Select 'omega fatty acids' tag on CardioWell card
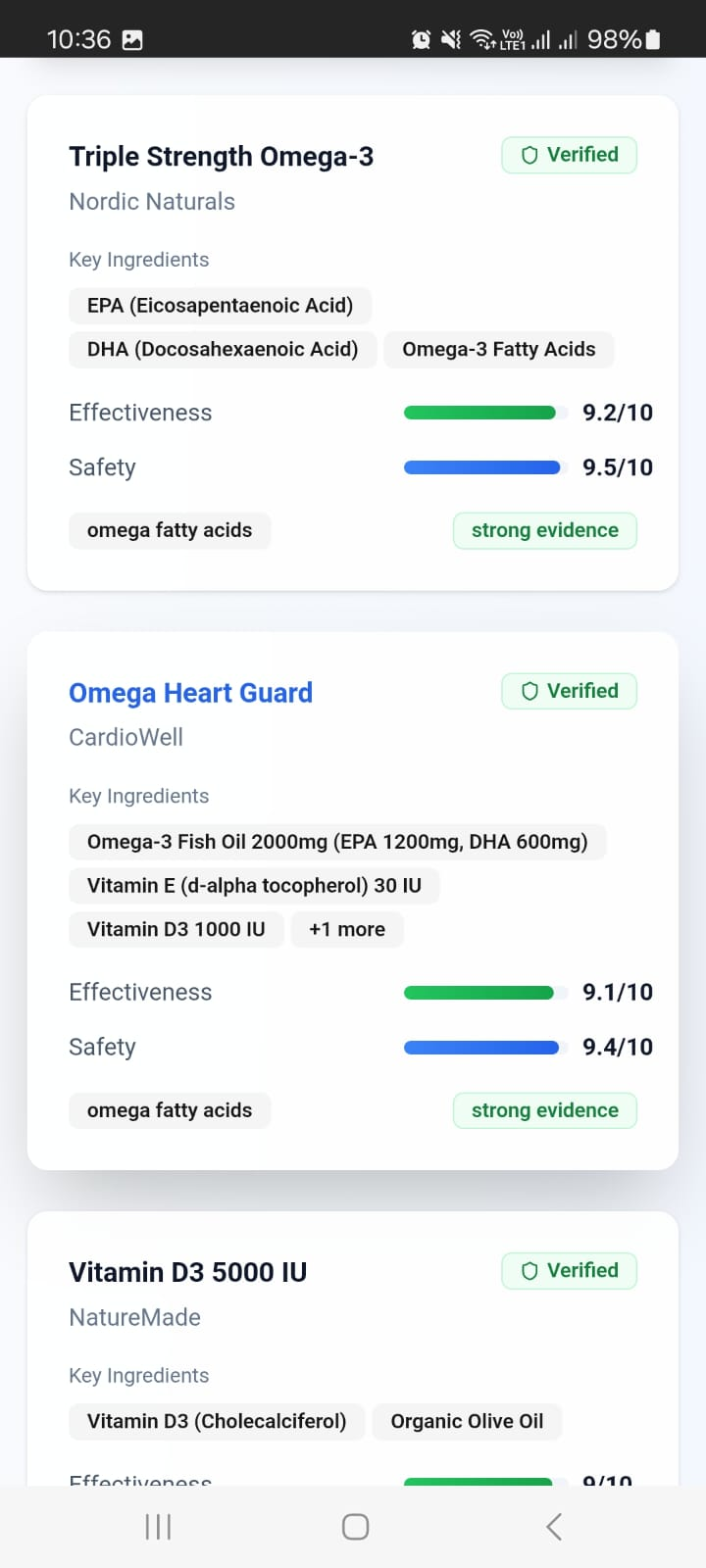Viewport: 706px width, 1568px height. [x=170, y=1110]
